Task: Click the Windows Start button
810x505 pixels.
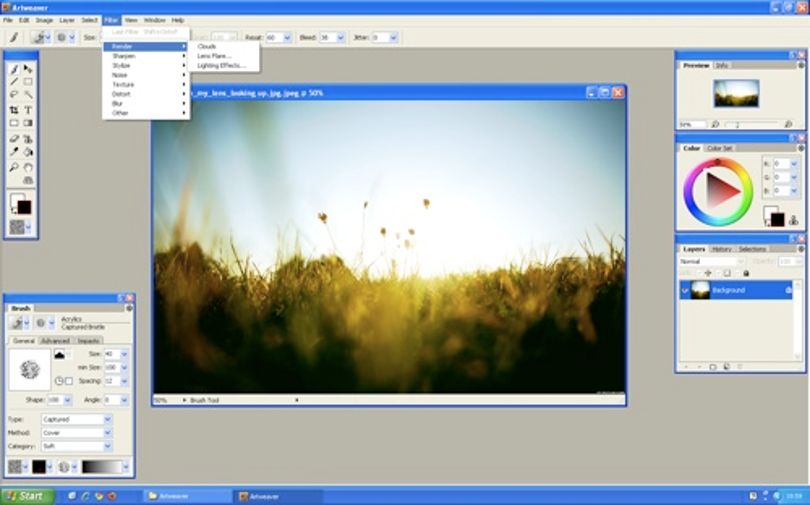Action: pos(27,496)
